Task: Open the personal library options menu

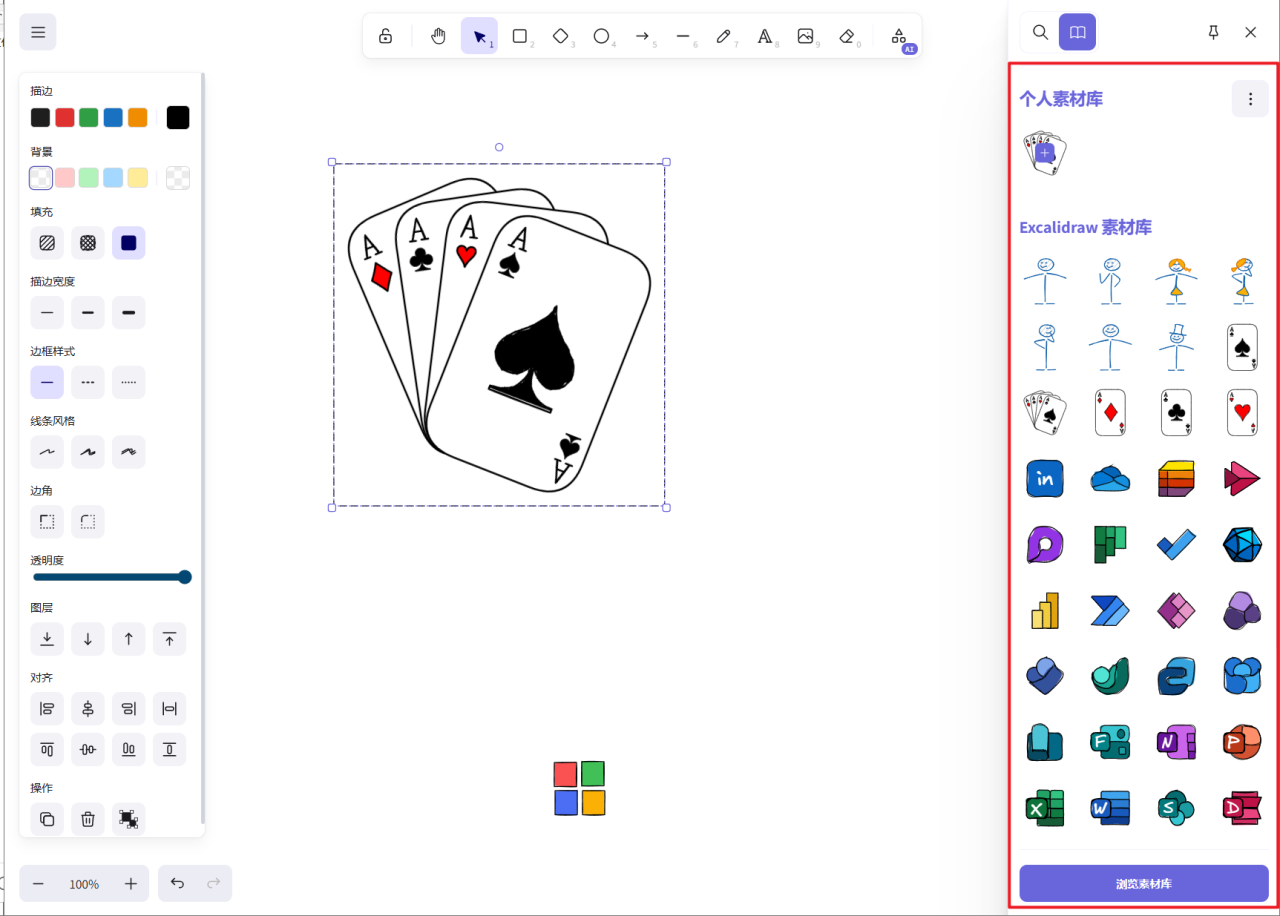Action: pyautogui.click(x=1250, y=98)
